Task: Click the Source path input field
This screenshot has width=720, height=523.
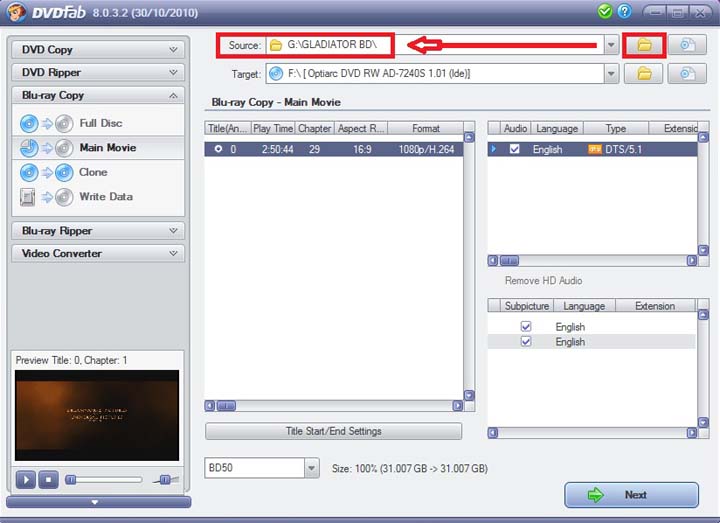Action: point(435,45)
